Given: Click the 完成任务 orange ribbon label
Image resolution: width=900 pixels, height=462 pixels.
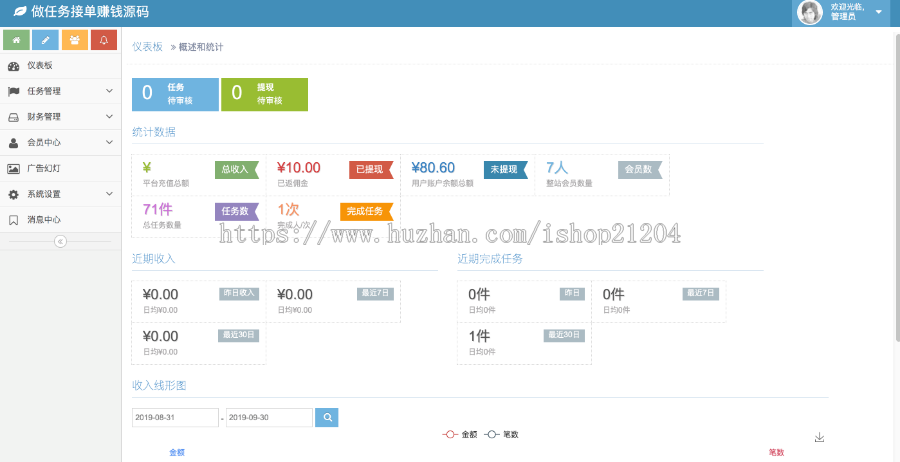Looking at the screenshot, I should [x=367, y=212].
